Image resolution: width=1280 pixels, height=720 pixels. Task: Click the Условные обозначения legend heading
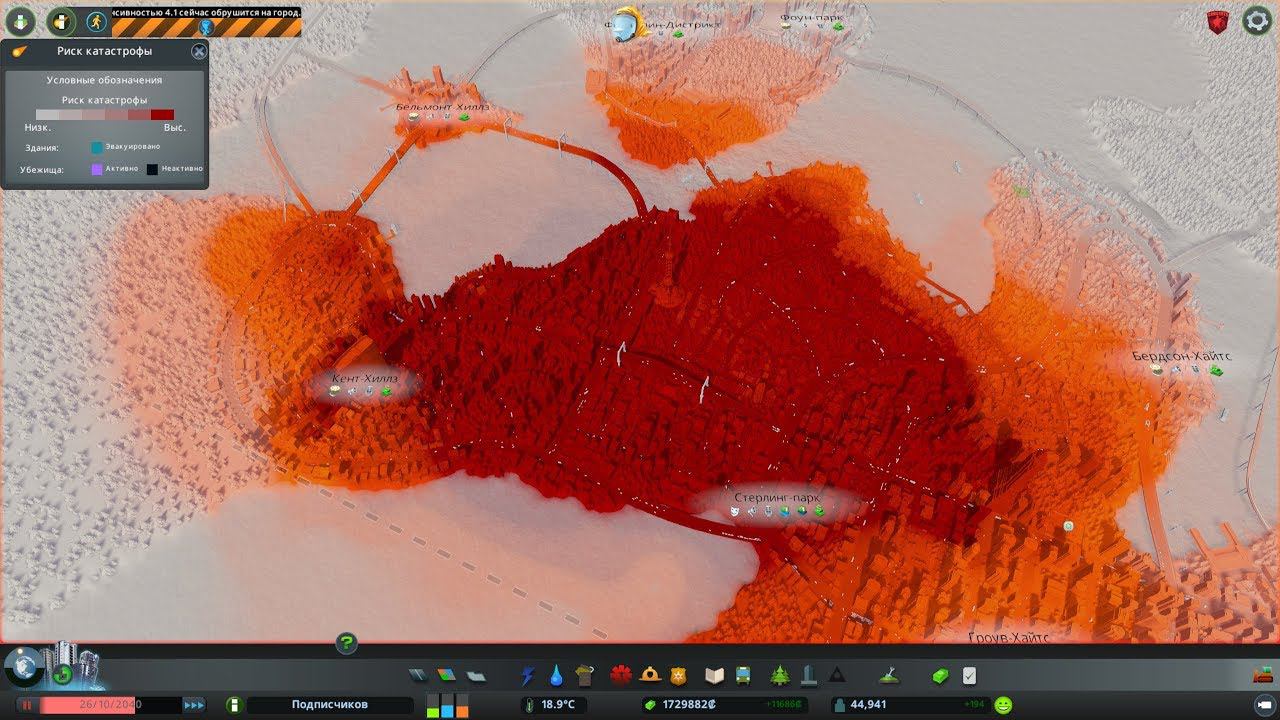[104, 80]
